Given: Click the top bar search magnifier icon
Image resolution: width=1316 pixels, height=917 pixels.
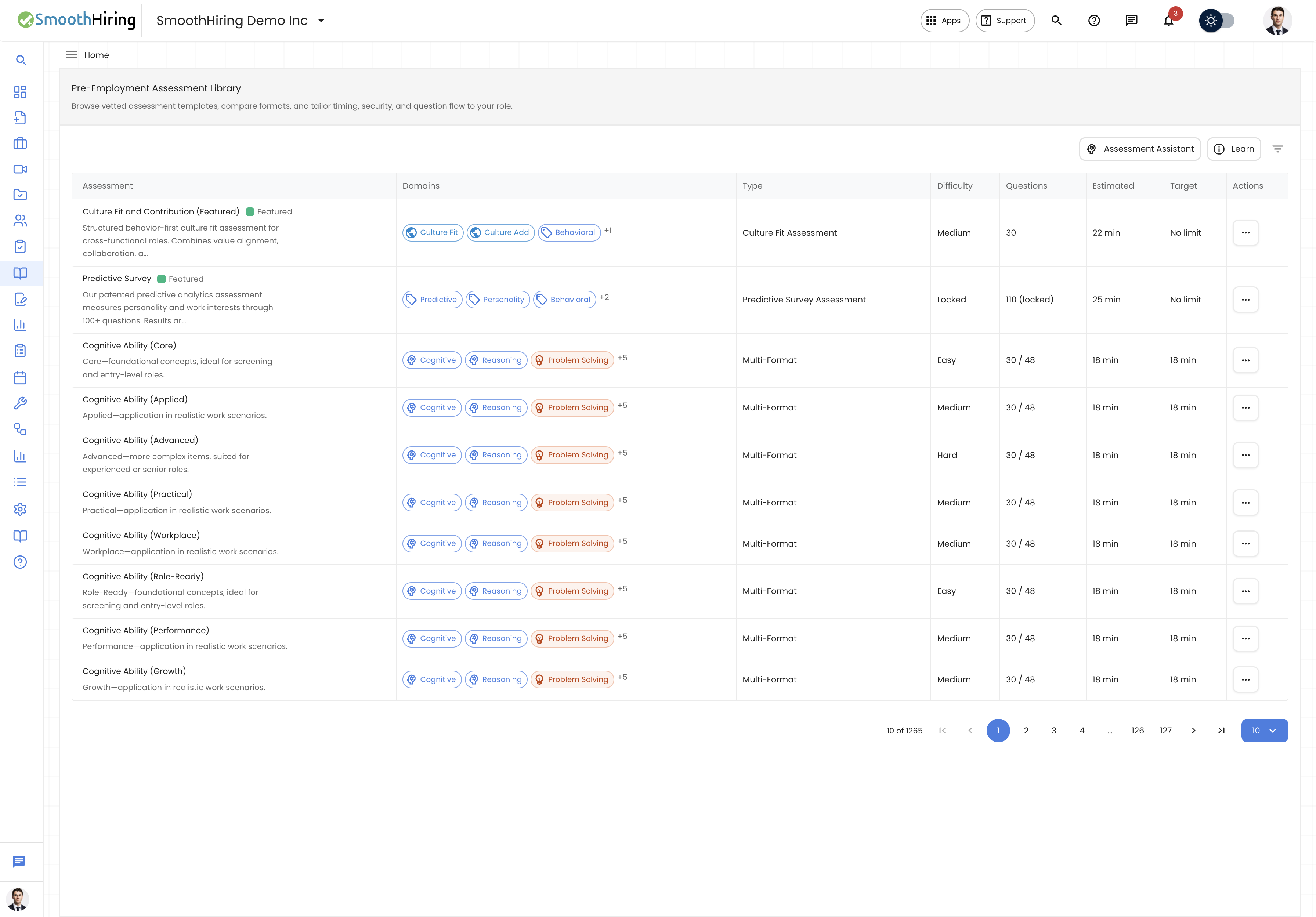Looking at the screenshot, I should [1056, 21].
